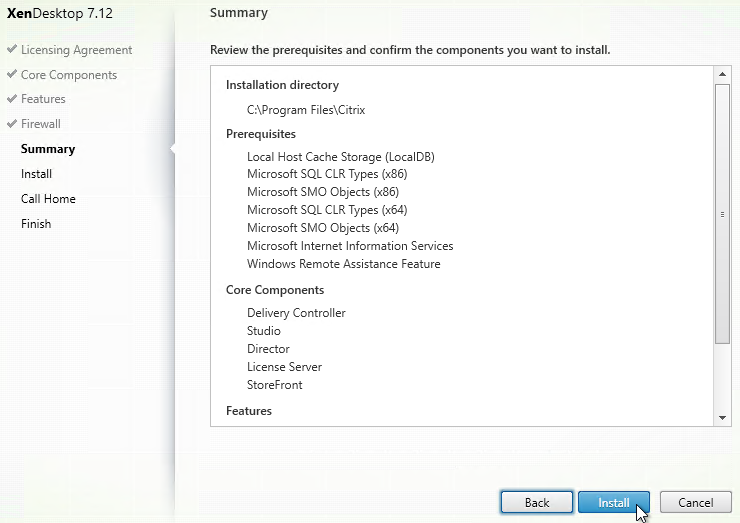The image size is (740, 523).
Task: Click Director in the components list
Action: click(268, 349)
